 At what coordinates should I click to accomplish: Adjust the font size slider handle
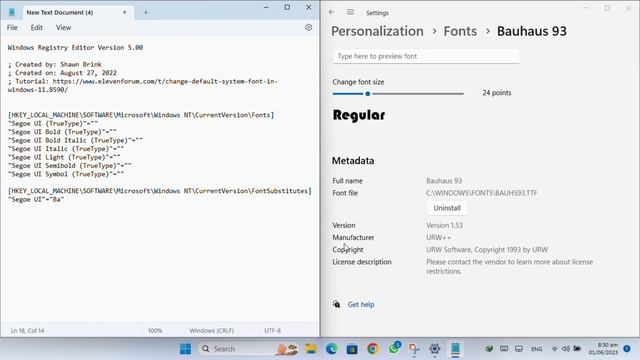pyautogui.click(x=368, y=93)
